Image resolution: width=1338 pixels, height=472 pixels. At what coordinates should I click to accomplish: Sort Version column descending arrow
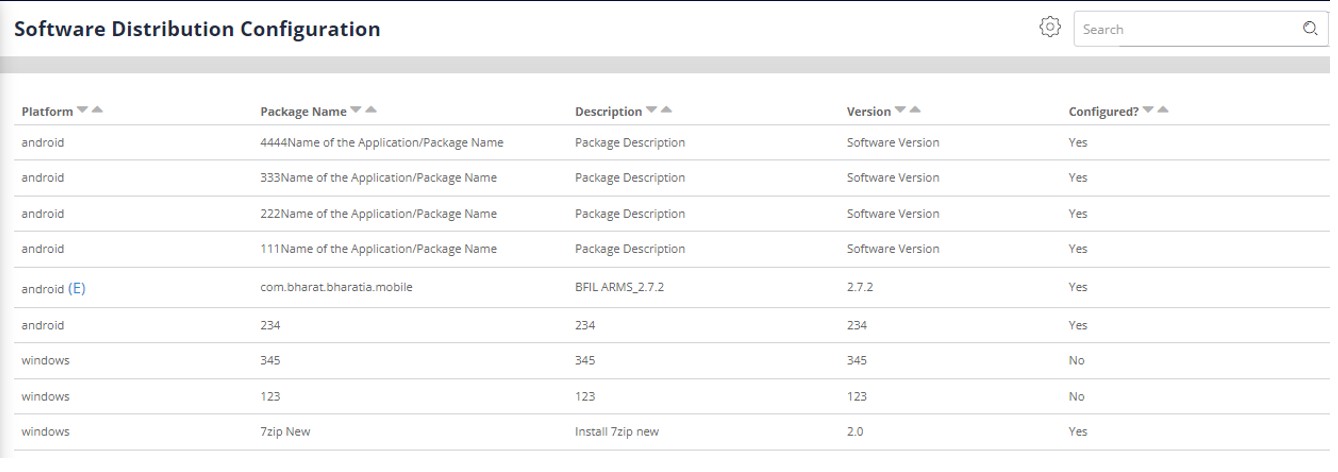[x=900, y=110]
